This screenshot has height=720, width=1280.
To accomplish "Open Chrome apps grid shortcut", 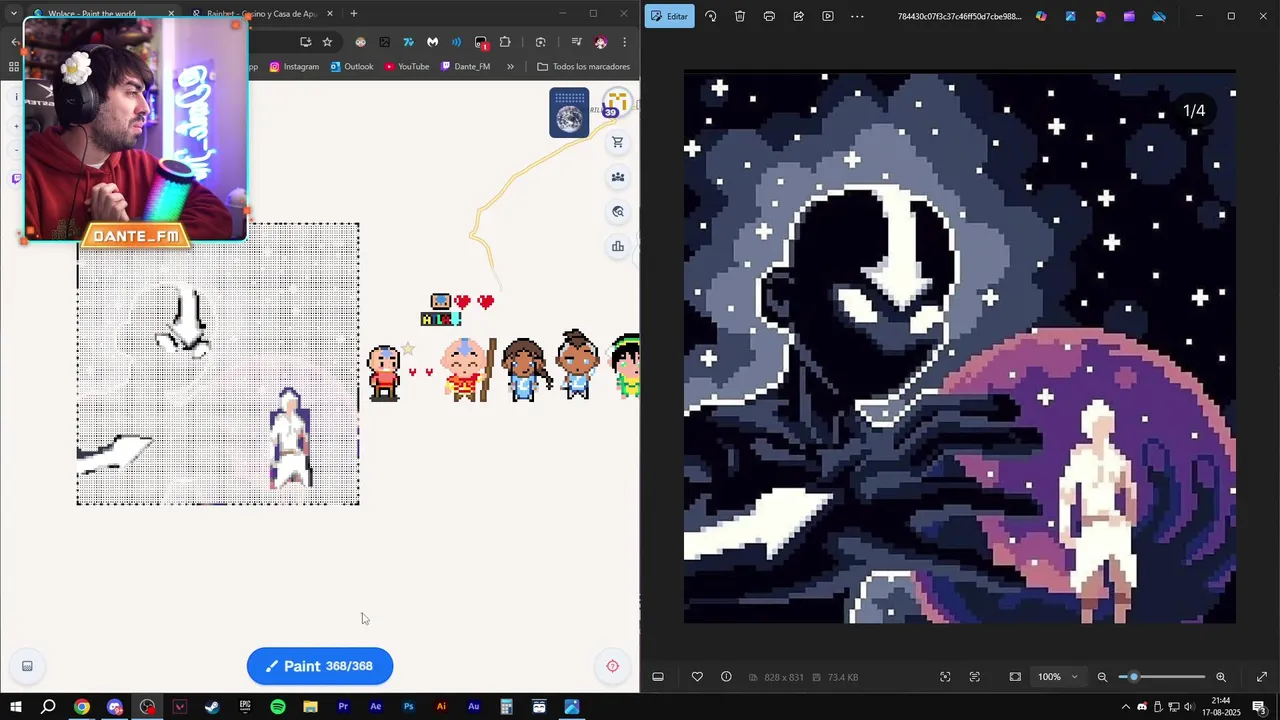I will click(13, 67).
